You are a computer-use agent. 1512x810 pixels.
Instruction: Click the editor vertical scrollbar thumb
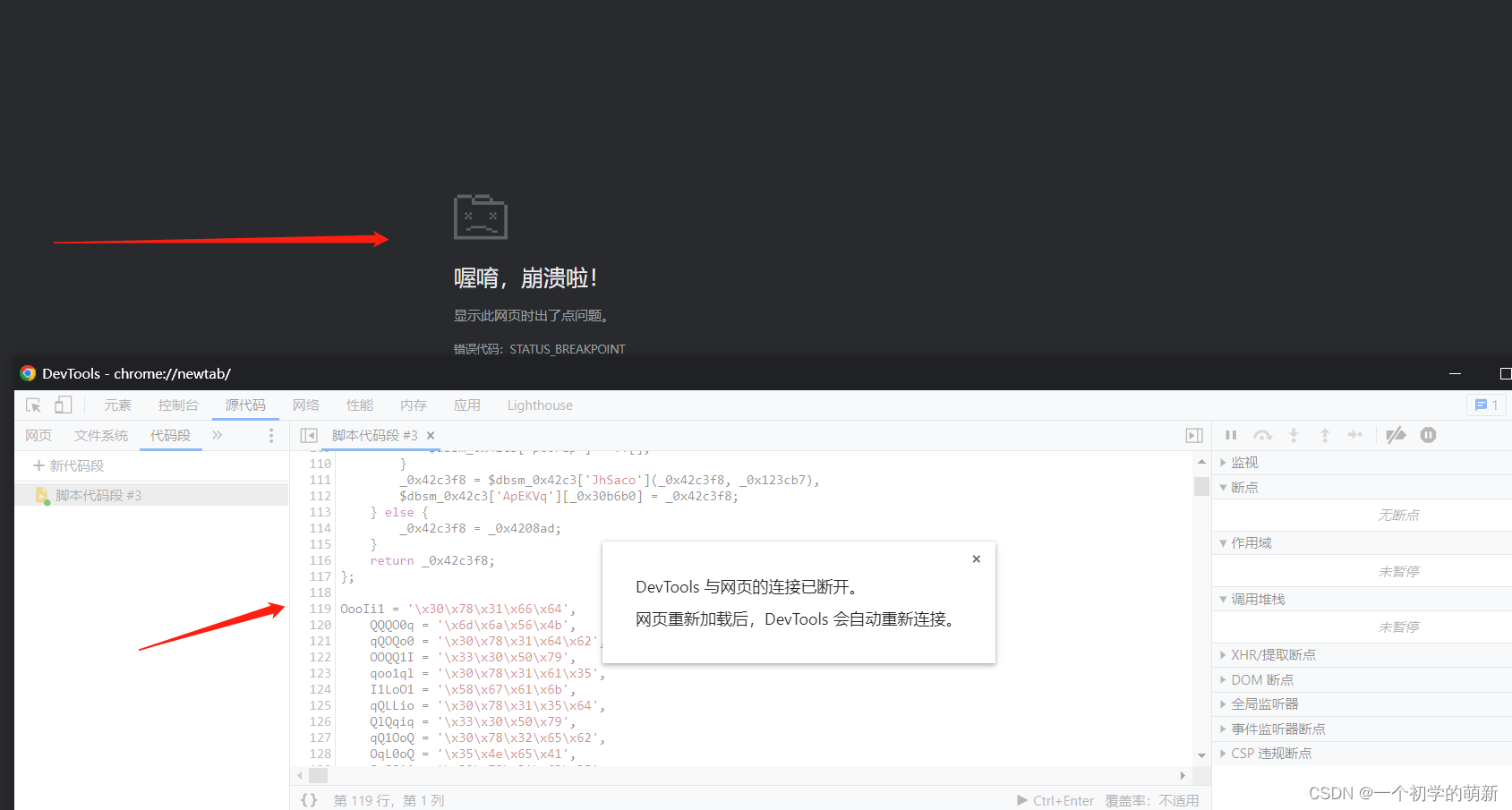point(1201,486)
